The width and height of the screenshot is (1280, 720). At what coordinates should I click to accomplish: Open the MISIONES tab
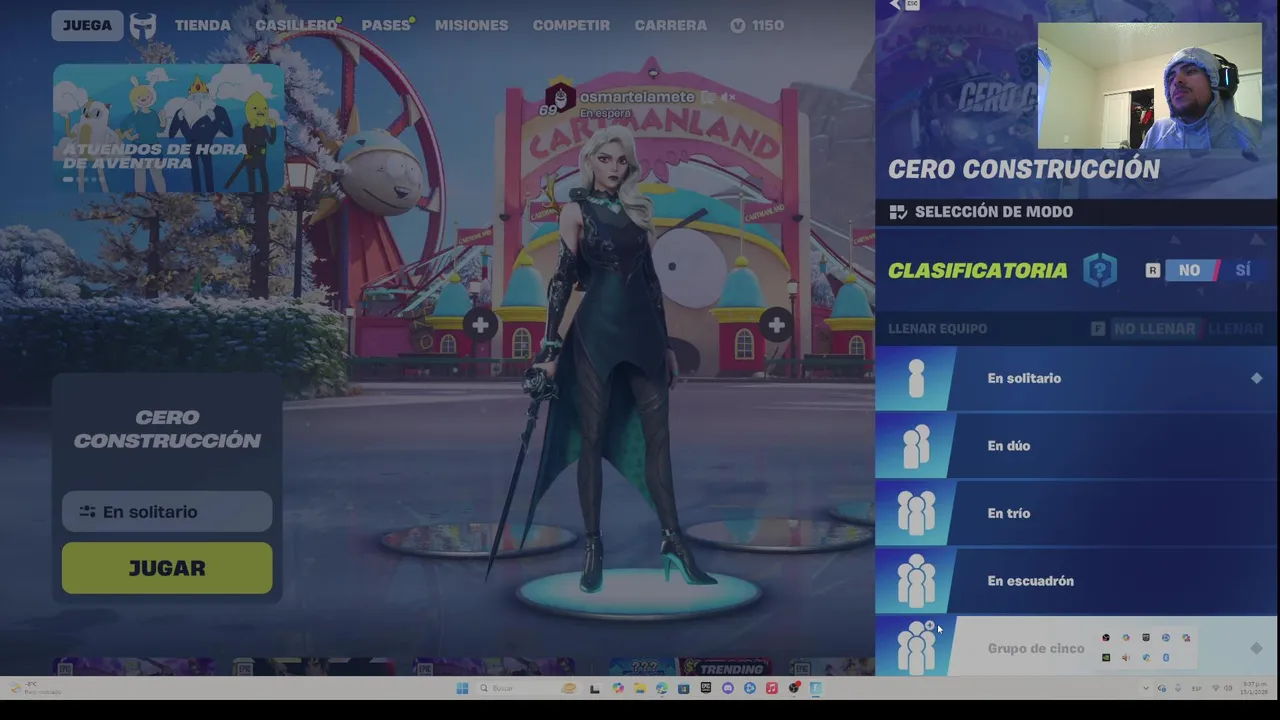(471, 25)
